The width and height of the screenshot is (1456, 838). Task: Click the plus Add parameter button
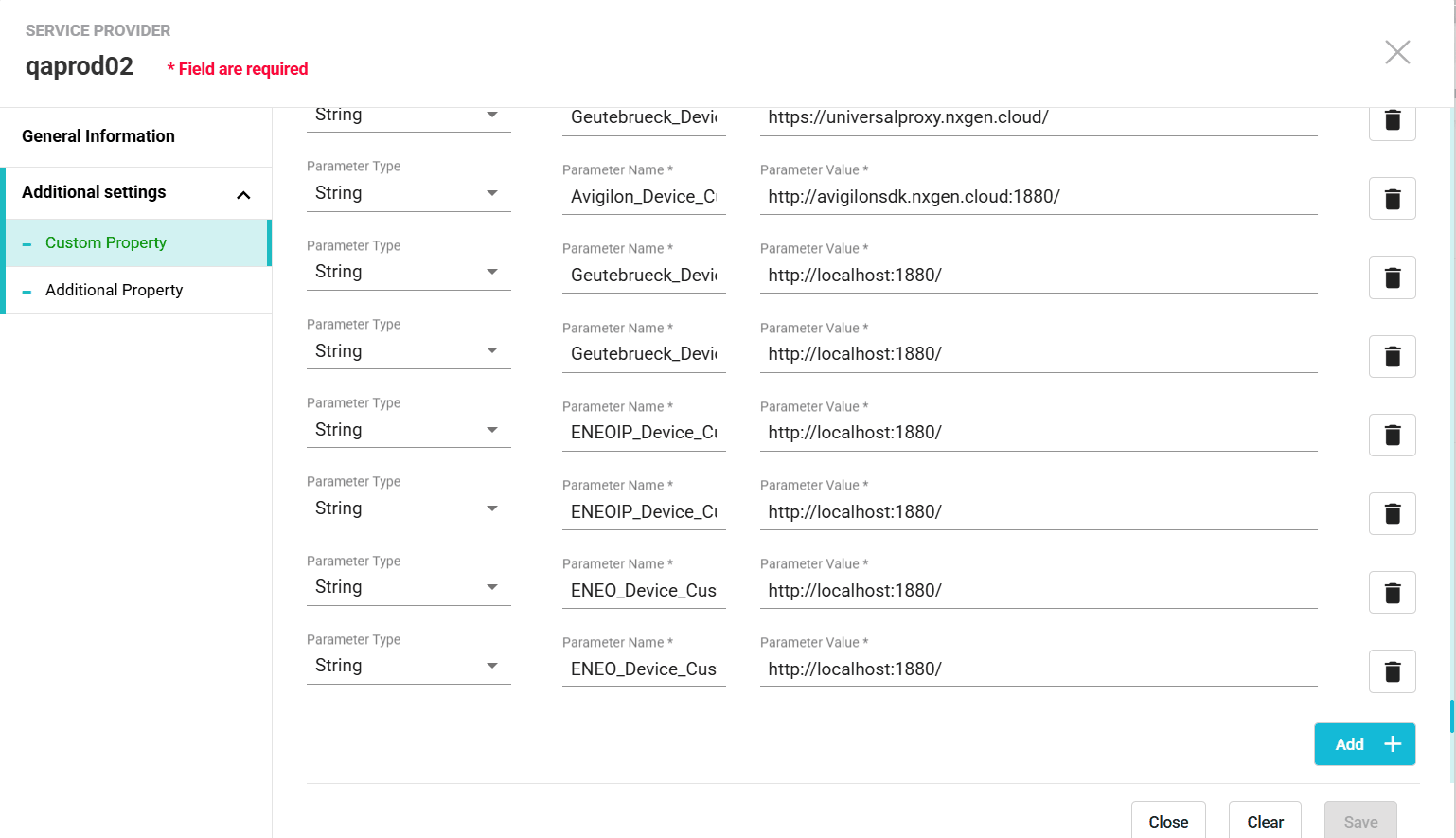pos(1364,744)
